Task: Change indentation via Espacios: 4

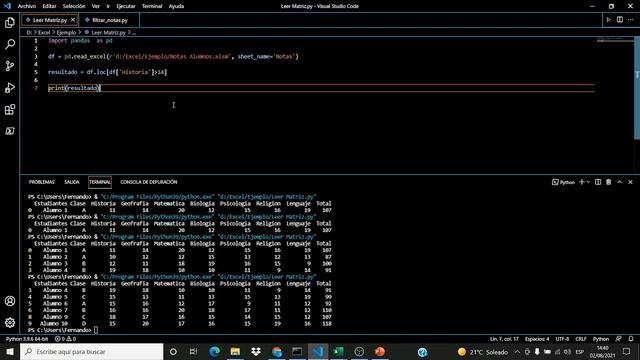Action: pos(537,339)
